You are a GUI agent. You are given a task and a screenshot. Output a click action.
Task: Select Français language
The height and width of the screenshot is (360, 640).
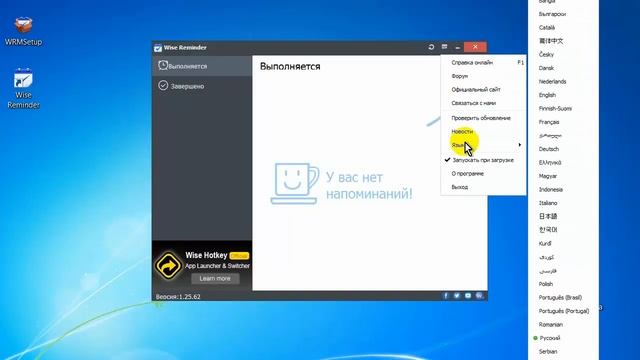(549, 122)
